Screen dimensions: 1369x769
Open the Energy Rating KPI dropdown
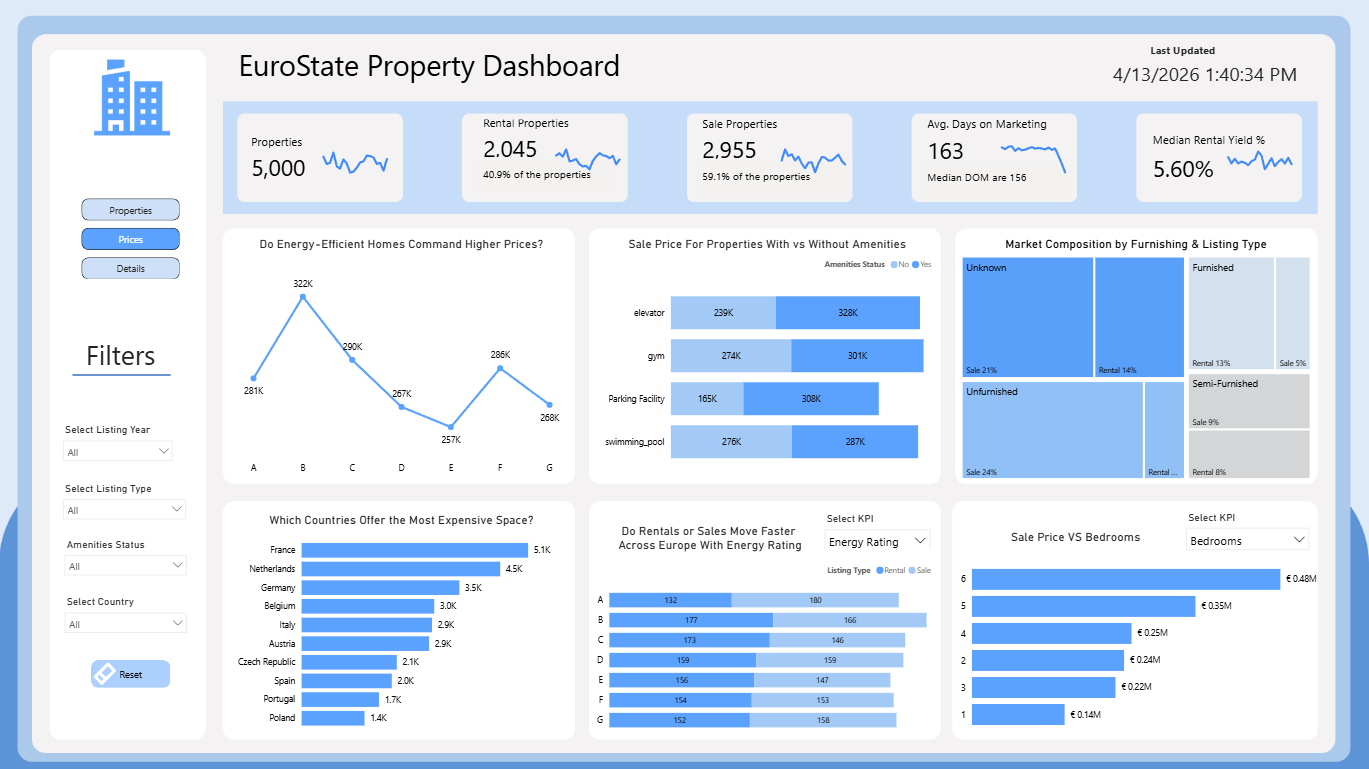click(878, 542)
